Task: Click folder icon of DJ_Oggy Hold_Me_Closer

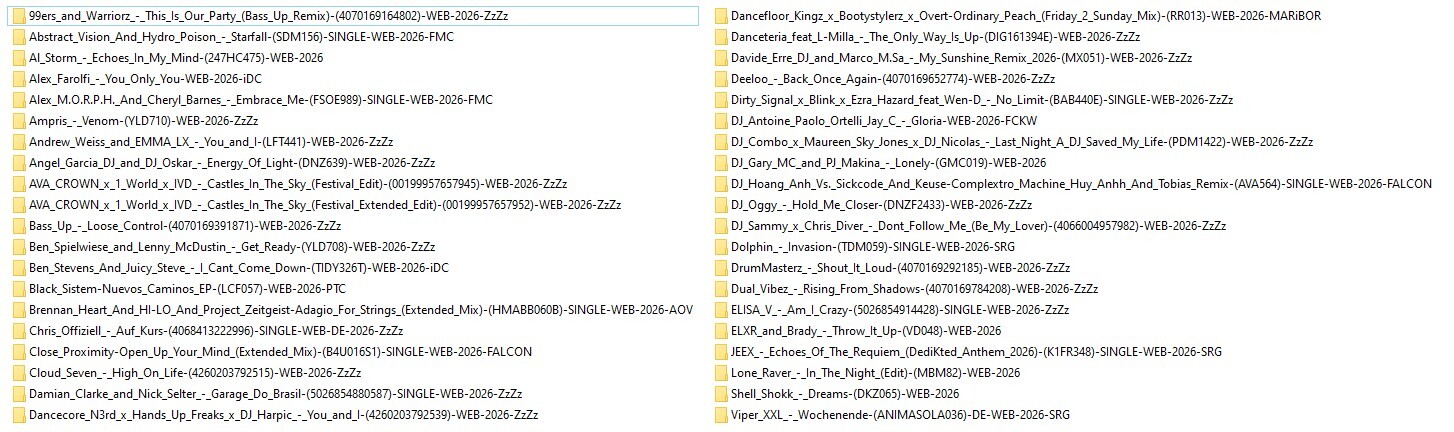Action: coord(721,205)
